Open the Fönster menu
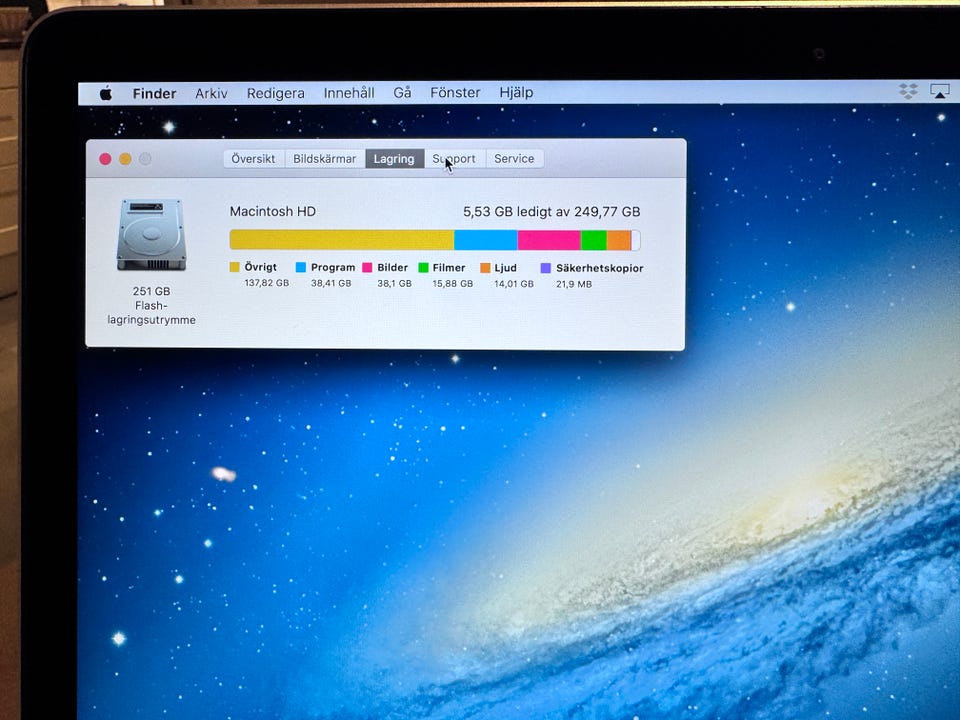The height and width of the screenshot is (720, 960). 455,92
